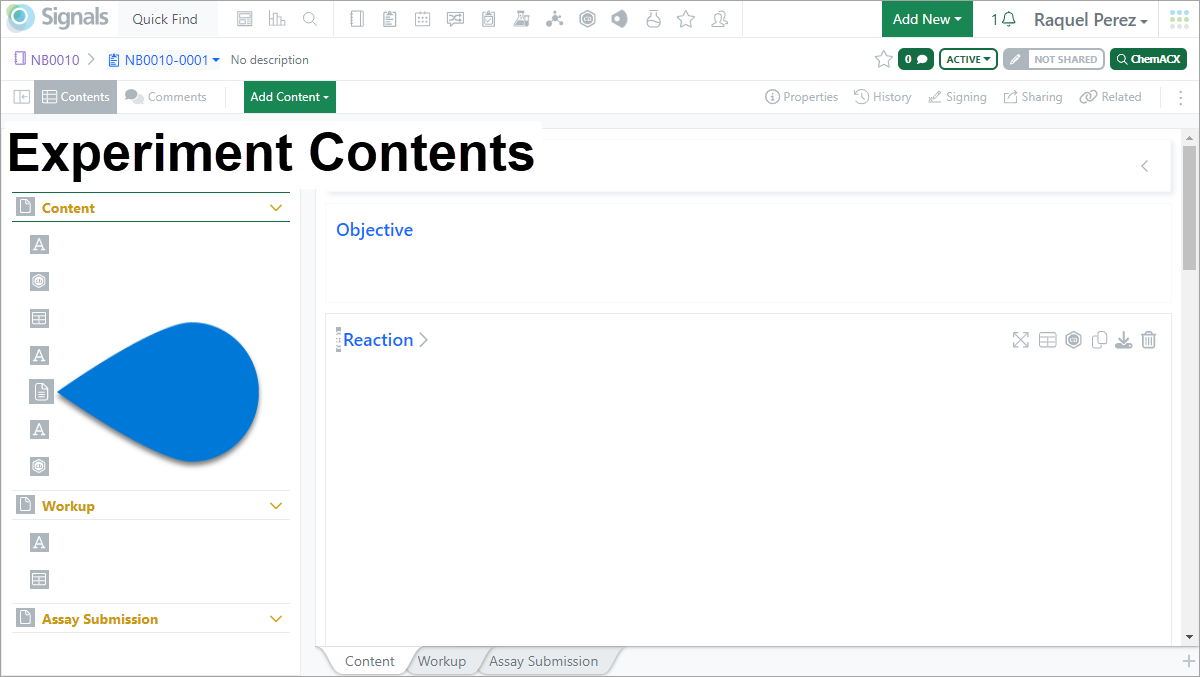Click the ChemACX search button
This screenshot has height=677, width=1200.
click(x=1148, y=59)
